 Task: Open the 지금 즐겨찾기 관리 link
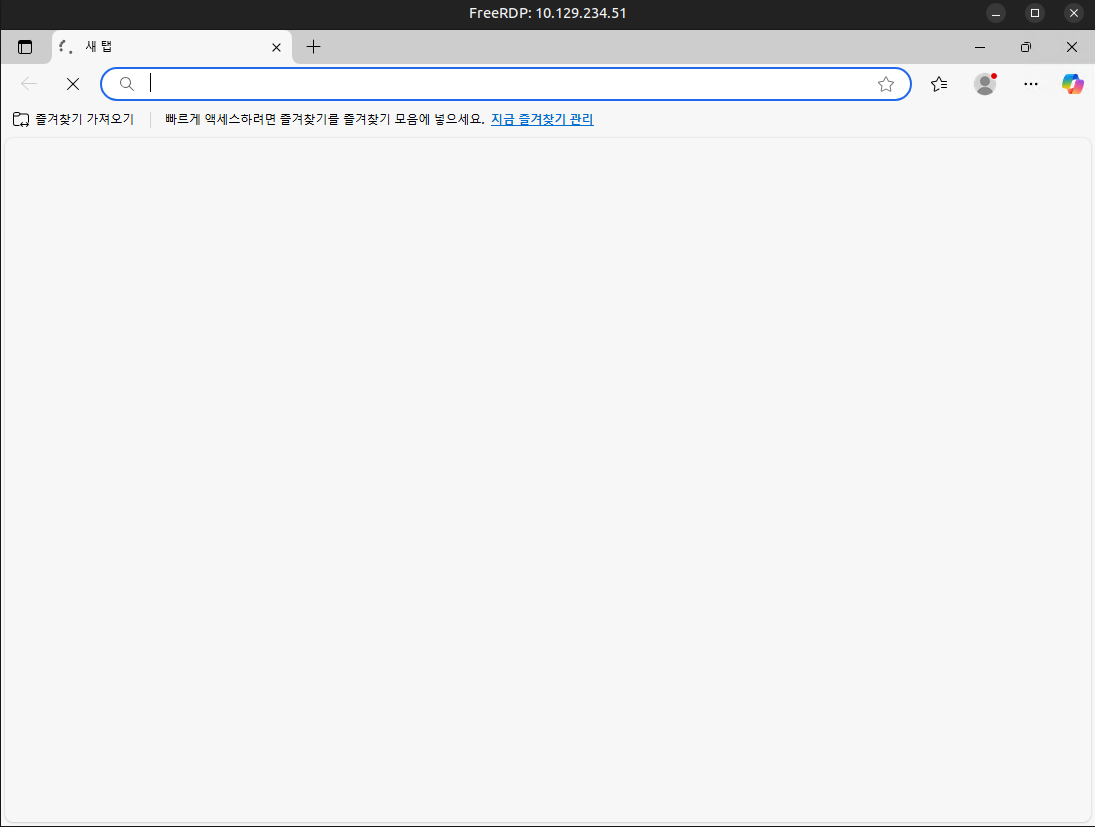pos(542,119)
